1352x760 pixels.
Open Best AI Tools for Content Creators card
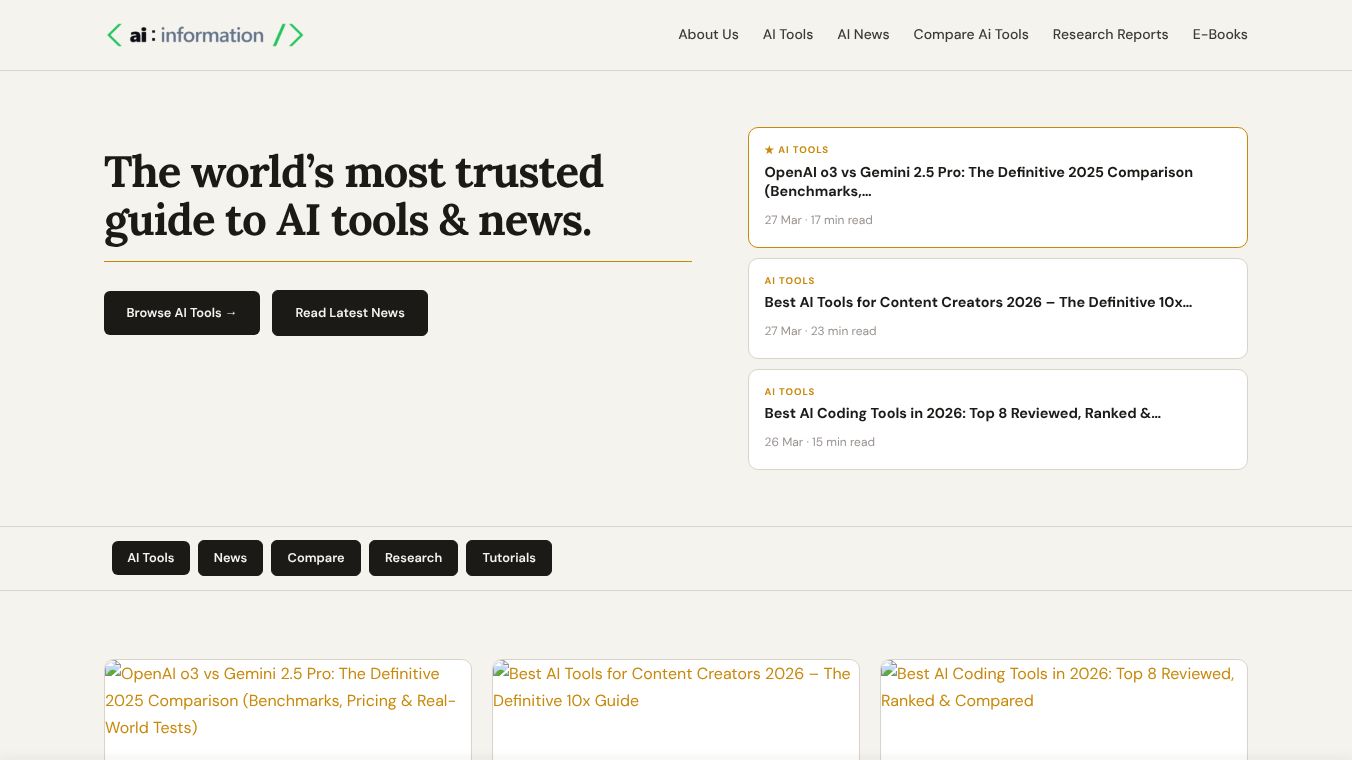[998, 308]
